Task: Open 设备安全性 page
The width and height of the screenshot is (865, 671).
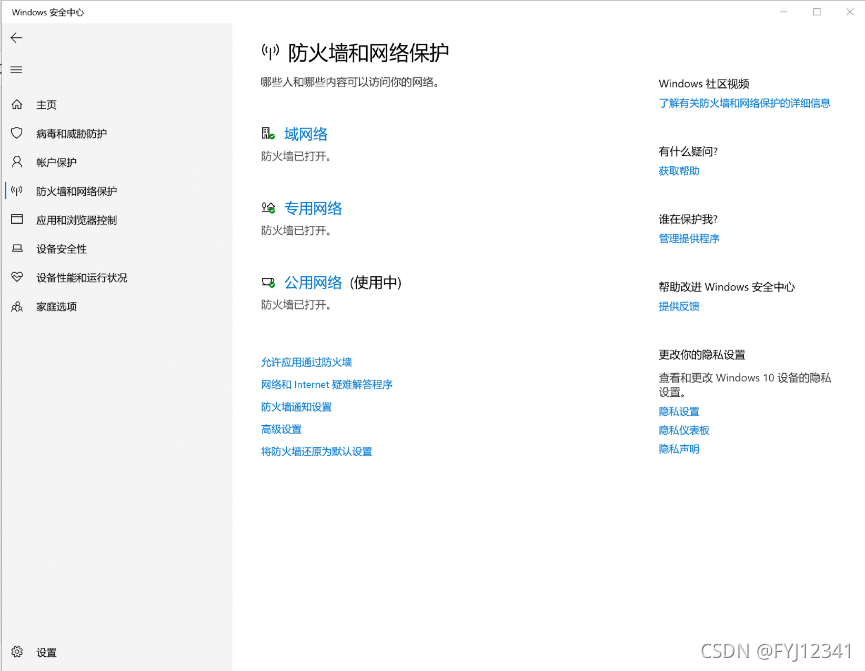Action: click(62, 249)
